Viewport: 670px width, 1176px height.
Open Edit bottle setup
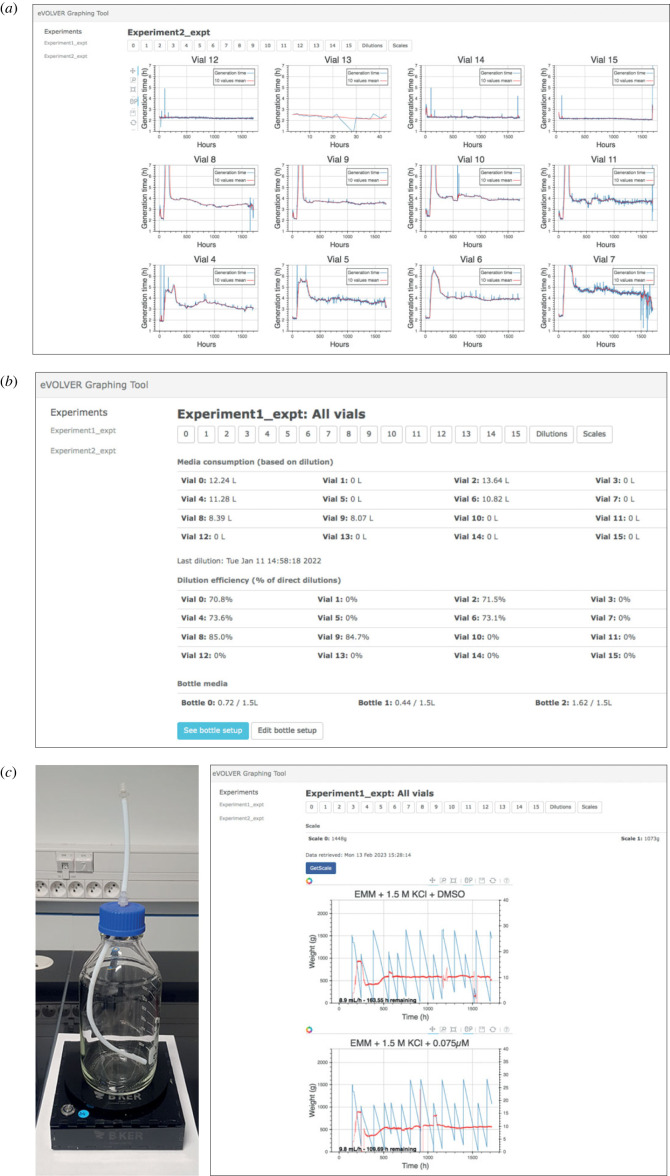tap(287, 730)
